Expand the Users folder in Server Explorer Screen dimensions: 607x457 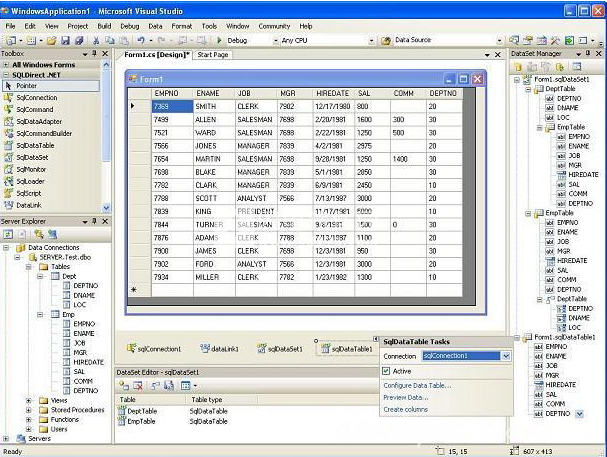[x=29, y=429]
